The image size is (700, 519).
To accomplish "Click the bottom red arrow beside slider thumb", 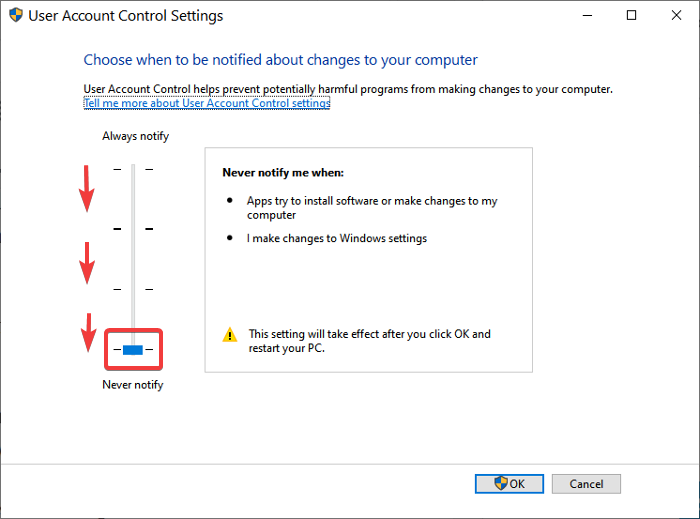I will tap(87, 333).
